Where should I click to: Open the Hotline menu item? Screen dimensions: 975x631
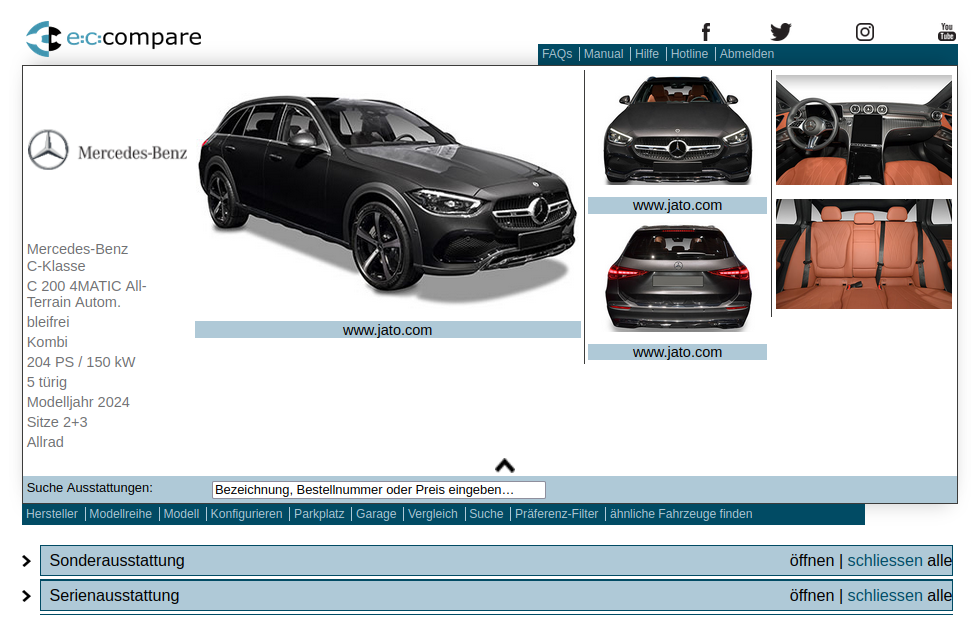click(x=689, y=54)
